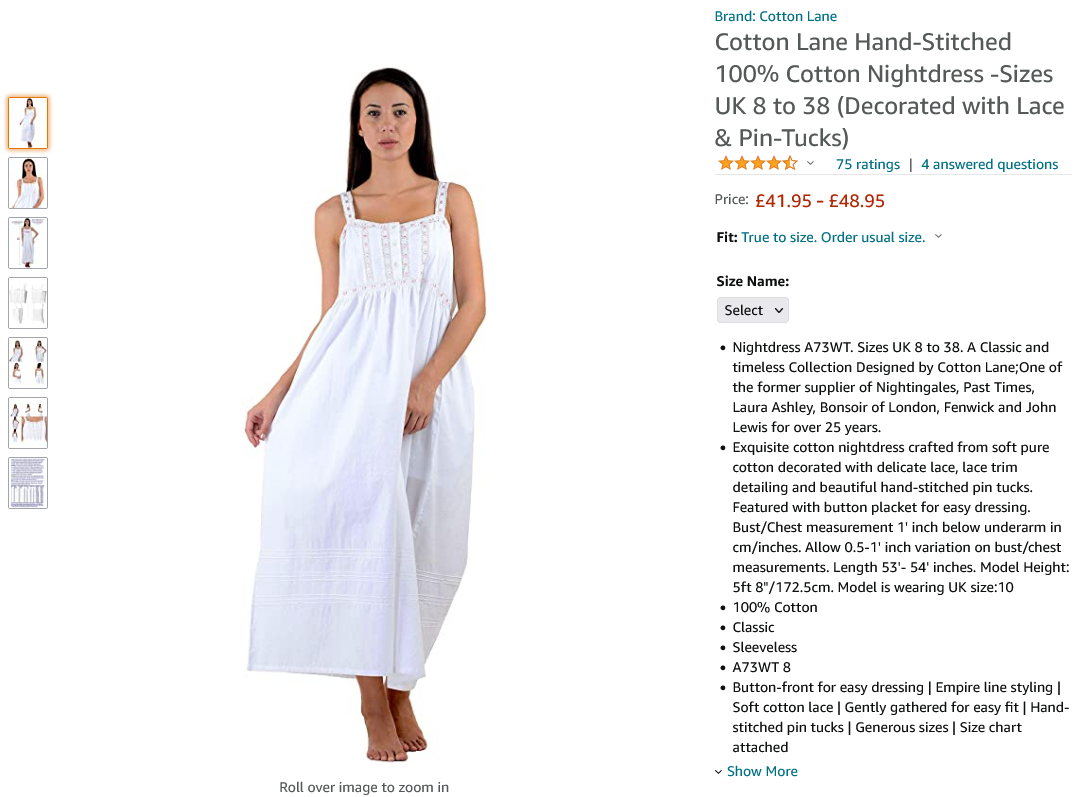Expand the star rating breakdown chevron
Viewport: 1090px width, 797px height.
pyautogui.click(x=810, y=163)
